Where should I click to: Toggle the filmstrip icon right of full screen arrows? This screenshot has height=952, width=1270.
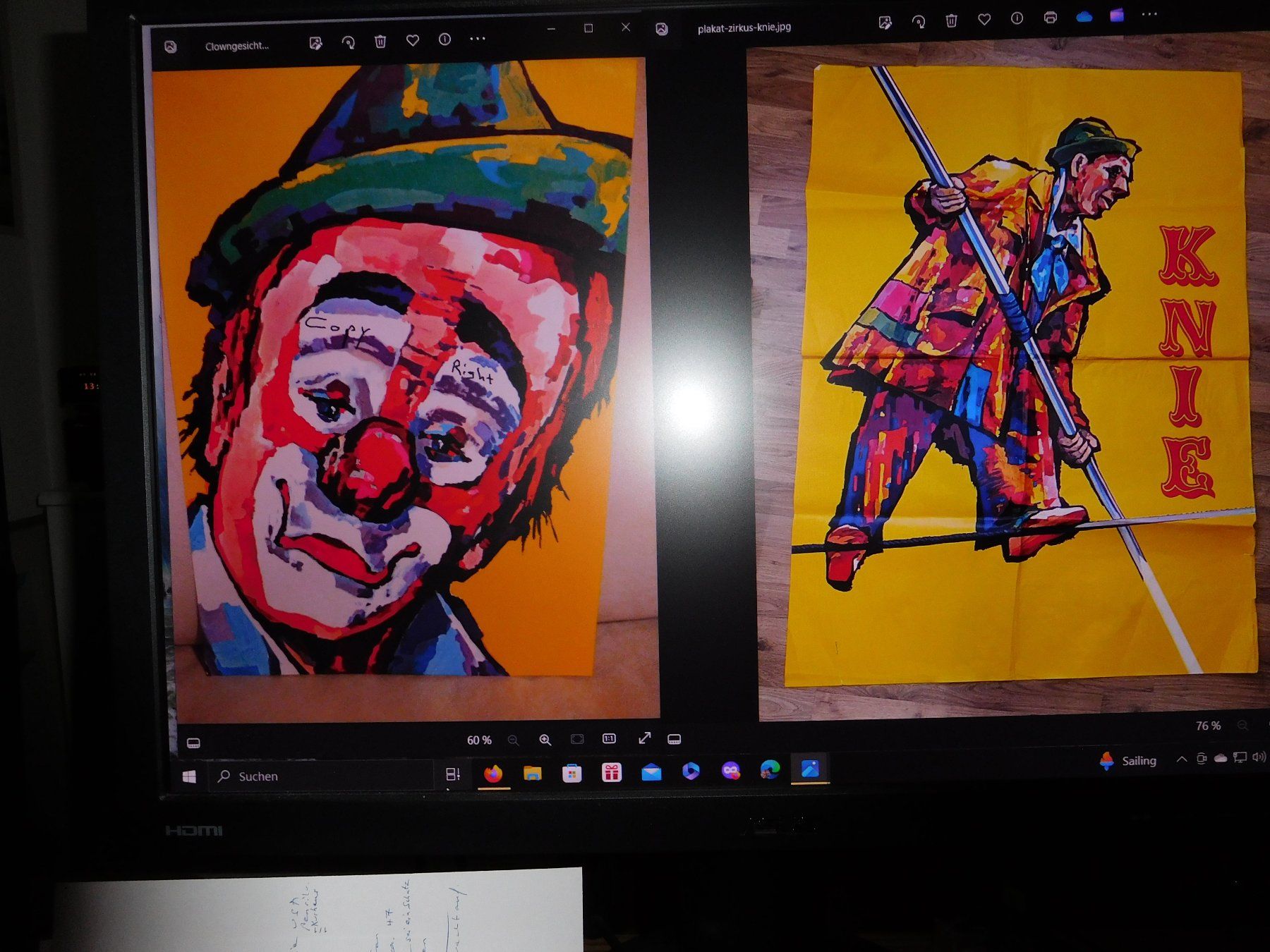point(675,739)
